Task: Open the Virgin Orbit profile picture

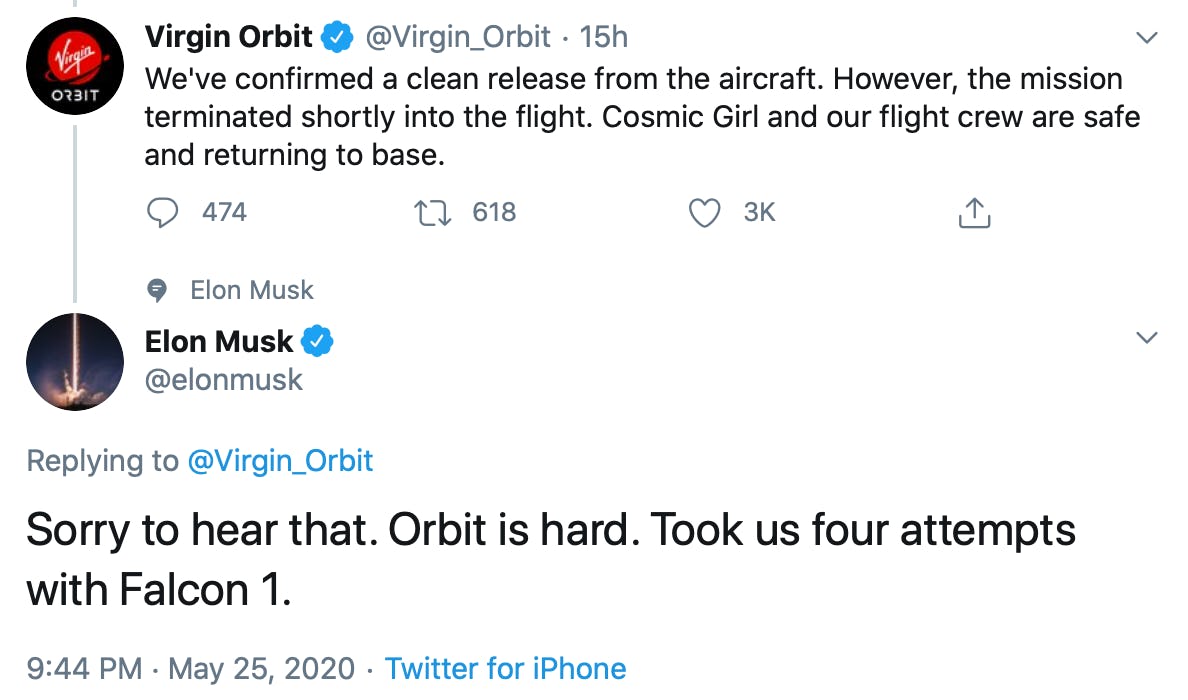Action: (x=75, y=67)
